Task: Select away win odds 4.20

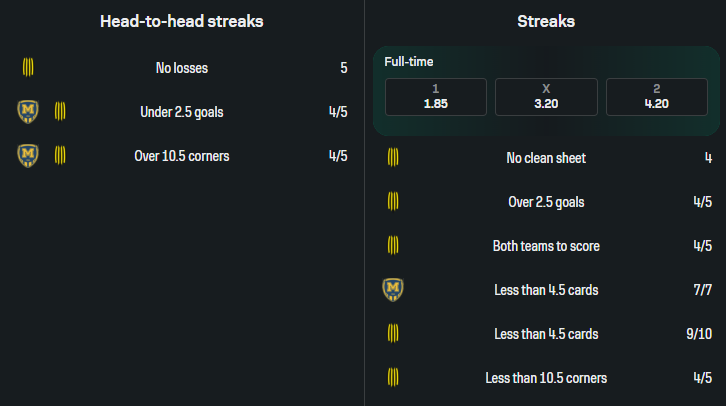Action: 656,97
